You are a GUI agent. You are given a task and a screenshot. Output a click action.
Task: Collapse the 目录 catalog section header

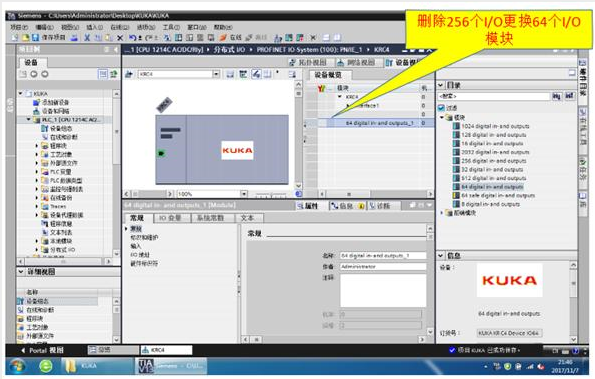[441, 85]
